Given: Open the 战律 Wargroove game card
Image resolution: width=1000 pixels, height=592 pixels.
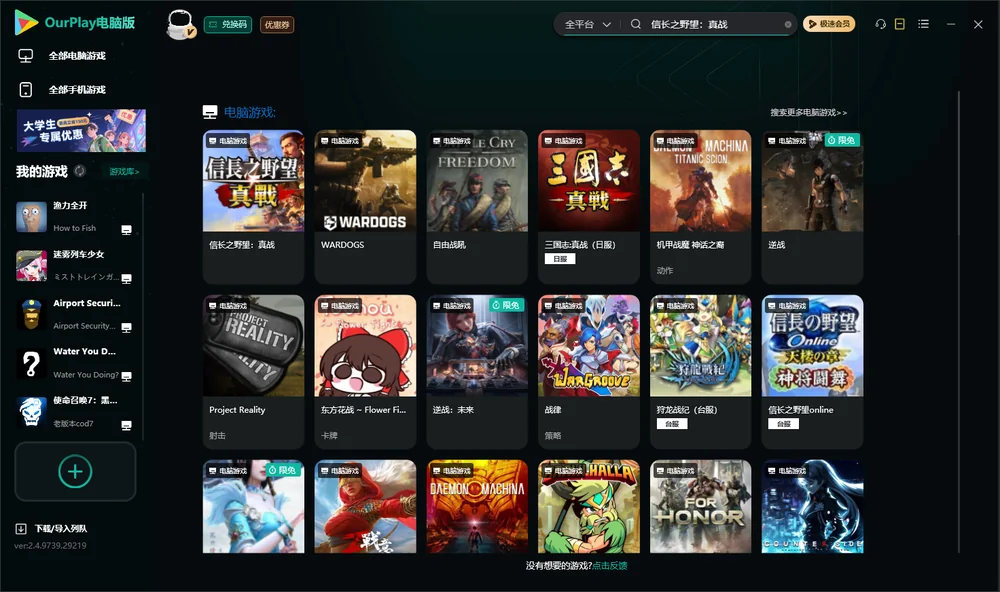Looking at the screenshot, I should (x=589, y=372).
